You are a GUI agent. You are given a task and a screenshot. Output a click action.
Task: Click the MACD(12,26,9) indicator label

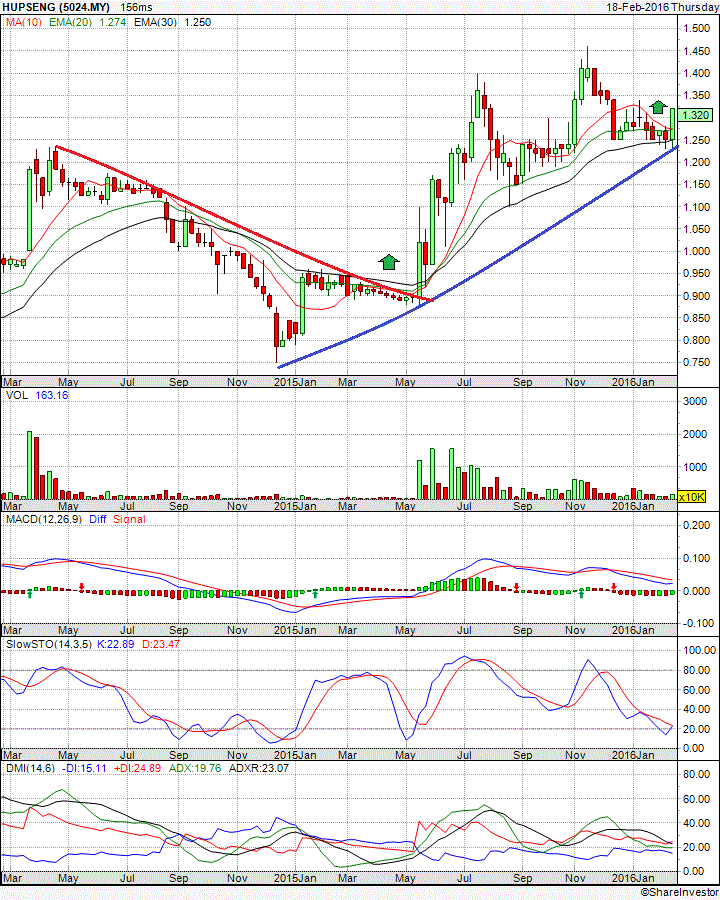coord(44,519)
